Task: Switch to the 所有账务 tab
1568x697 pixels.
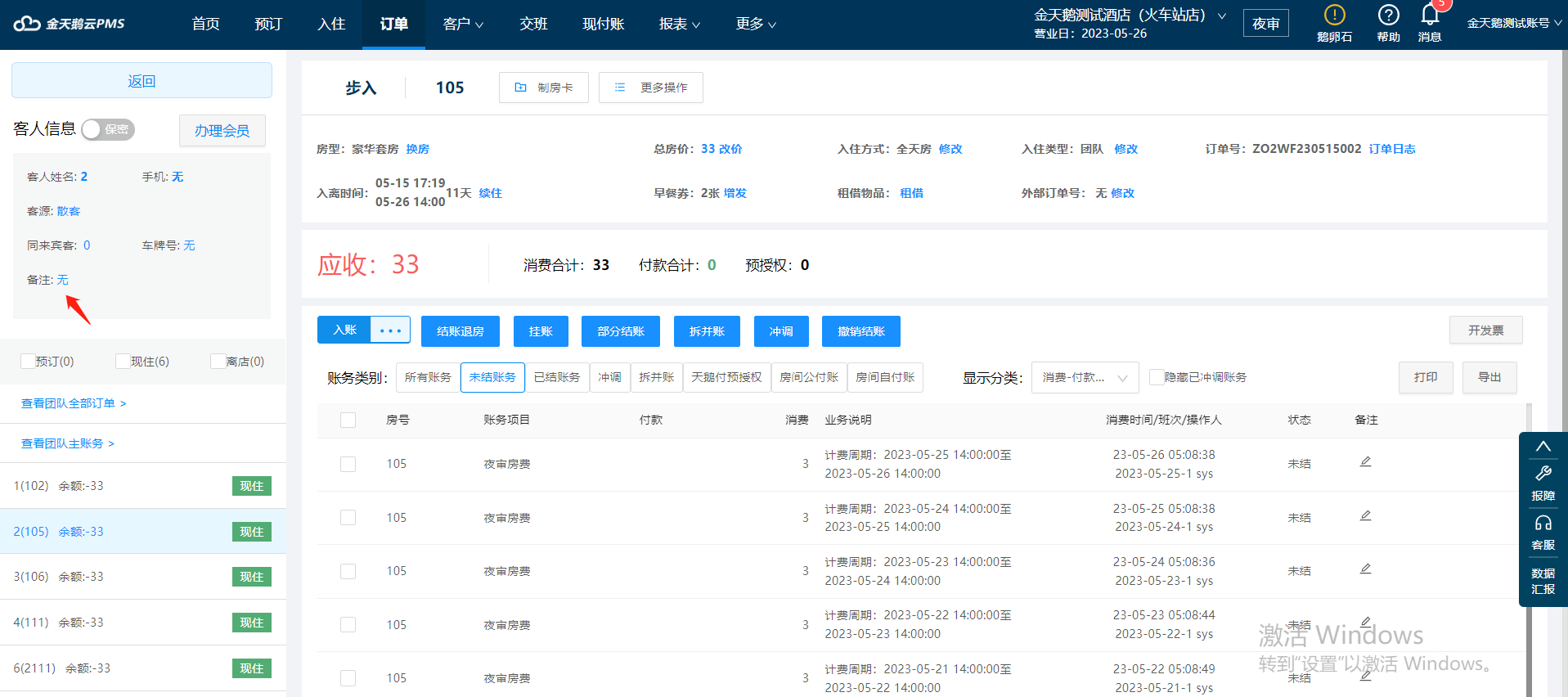Action: click(x=428, y=377)
